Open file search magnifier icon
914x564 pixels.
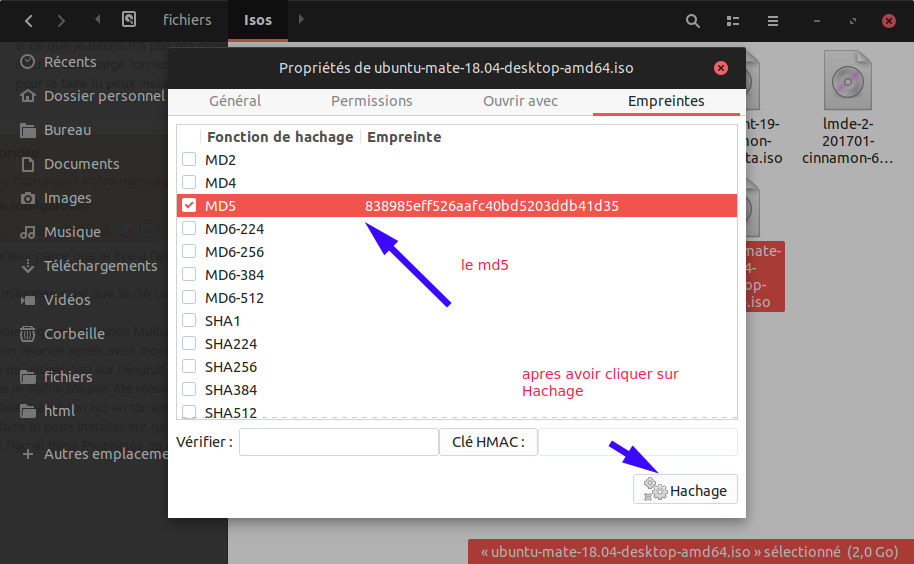coord(692,21)
